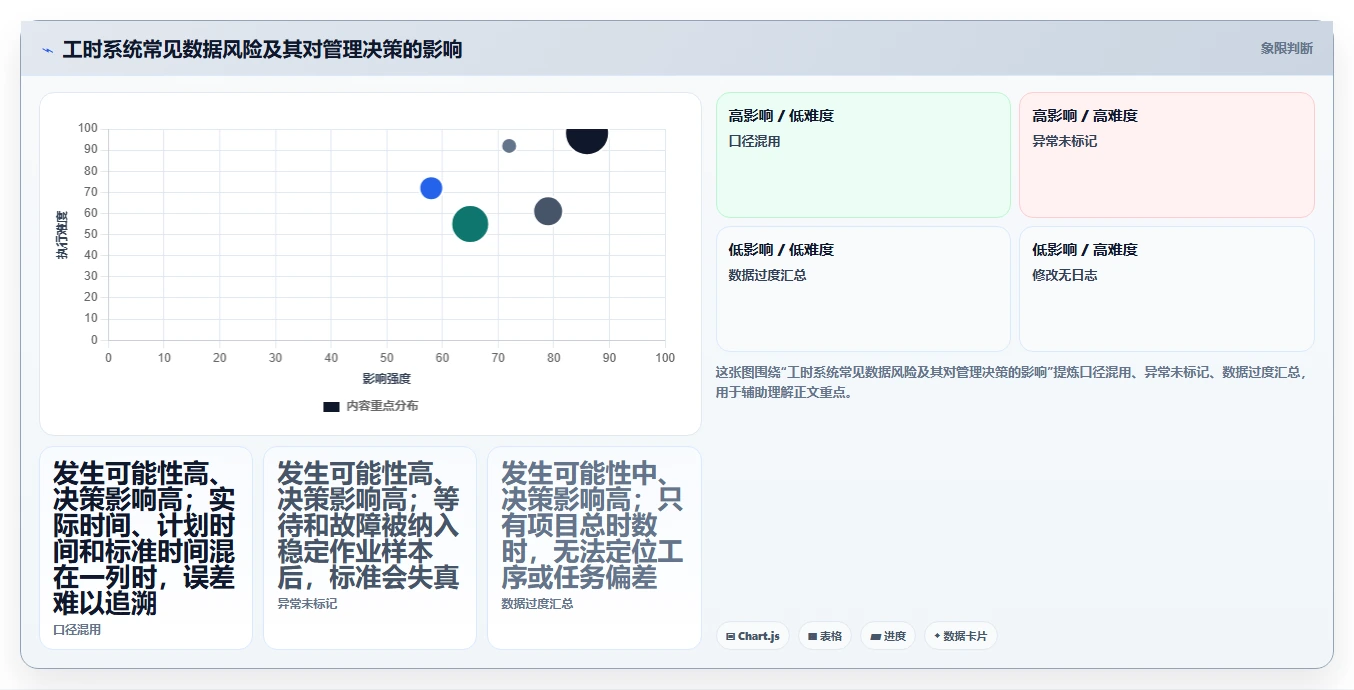The image size is (1354, 690).
Task: Click the 进度 tag chip
Action: (888, 636)
